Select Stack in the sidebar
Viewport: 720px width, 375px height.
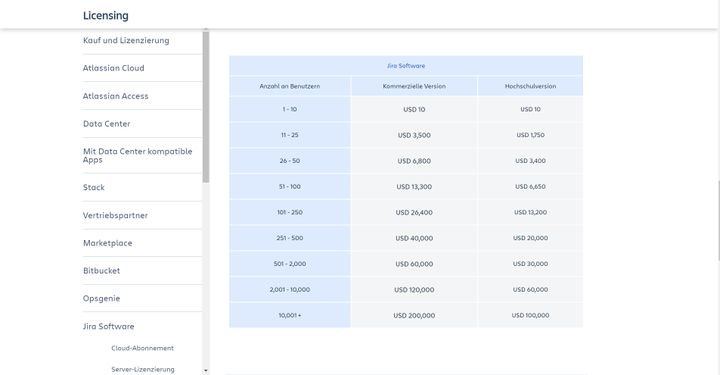click(x=94, y=187)
